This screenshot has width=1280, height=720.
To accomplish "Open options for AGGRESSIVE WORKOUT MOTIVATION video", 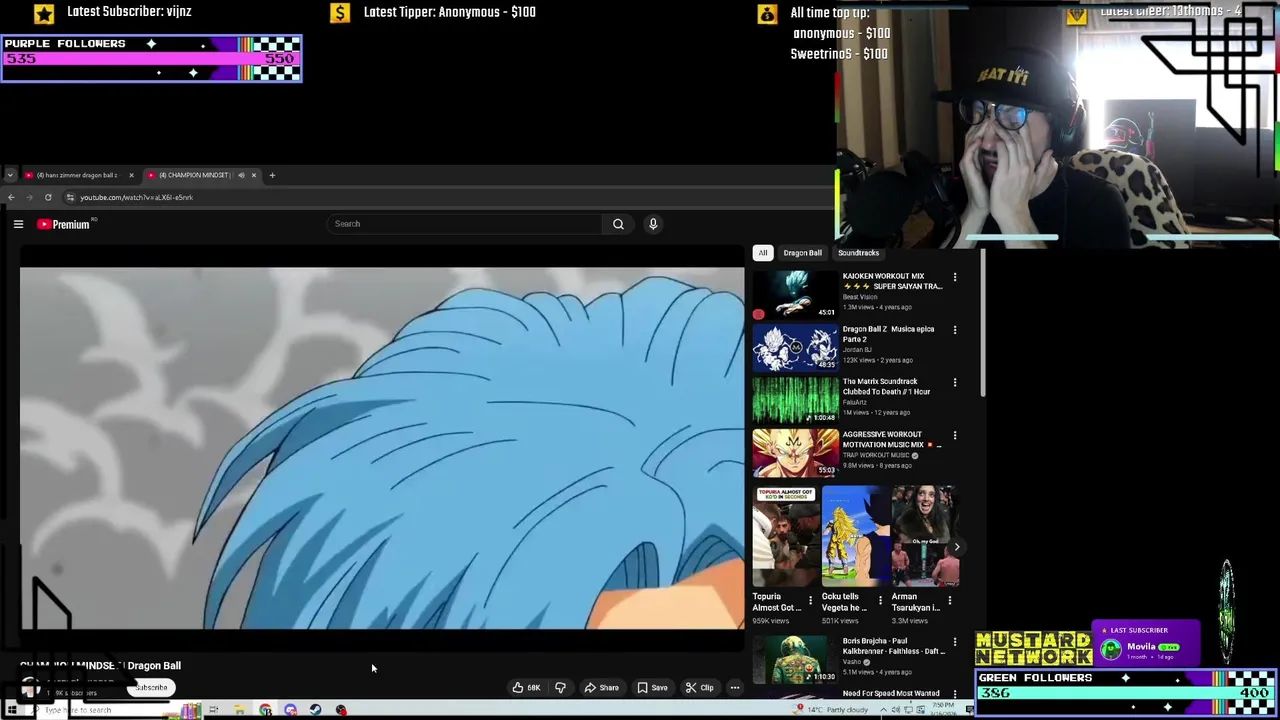I will [x=955, y=436].
